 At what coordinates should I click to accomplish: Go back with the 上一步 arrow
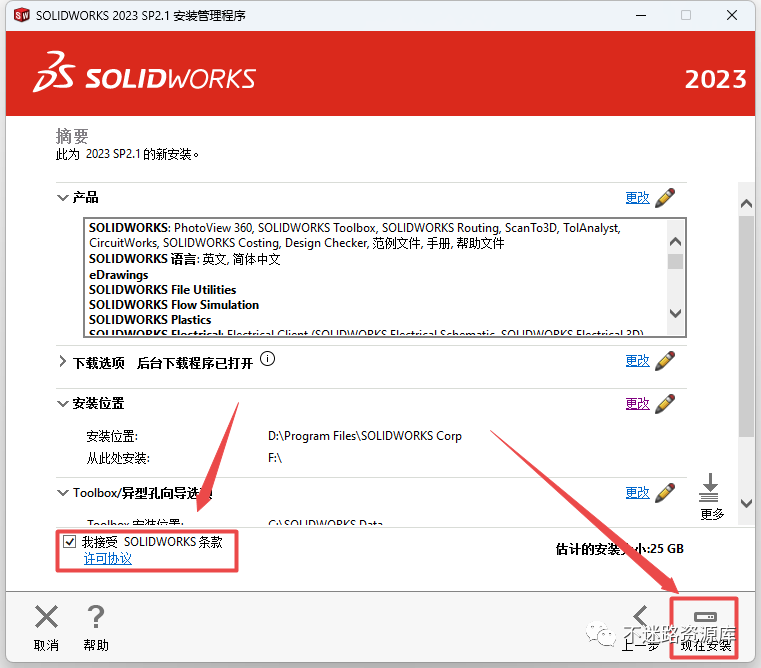coord(641,618)
